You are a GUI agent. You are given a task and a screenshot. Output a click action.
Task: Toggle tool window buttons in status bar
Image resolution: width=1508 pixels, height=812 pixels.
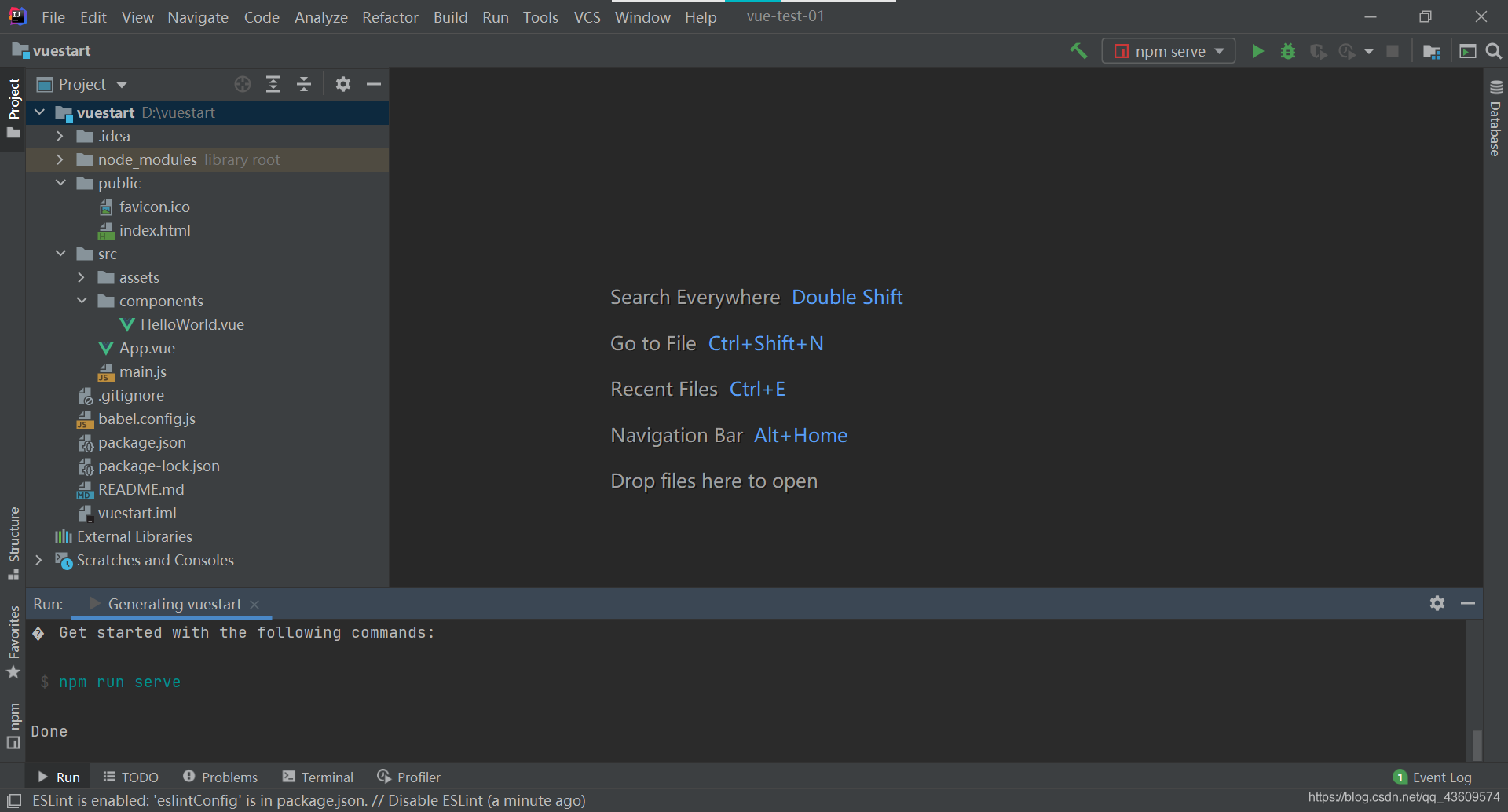tap(13, 801)
